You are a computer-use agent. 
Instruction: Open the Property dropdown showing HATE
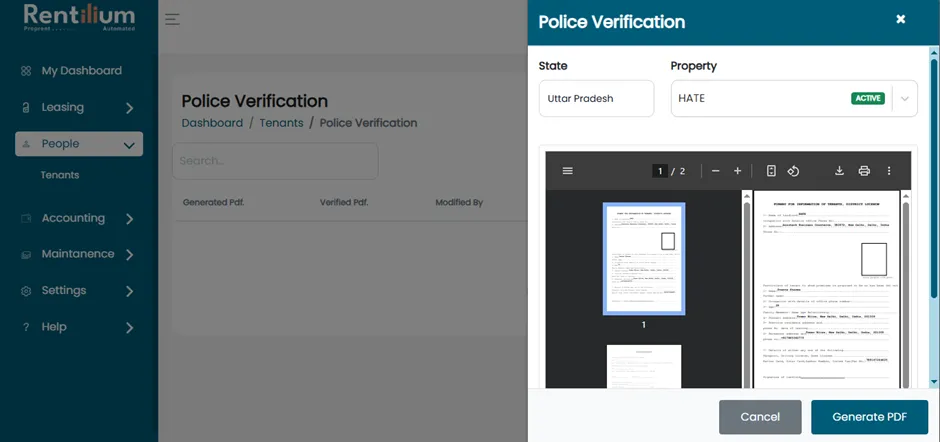click(x=794, y=98)
